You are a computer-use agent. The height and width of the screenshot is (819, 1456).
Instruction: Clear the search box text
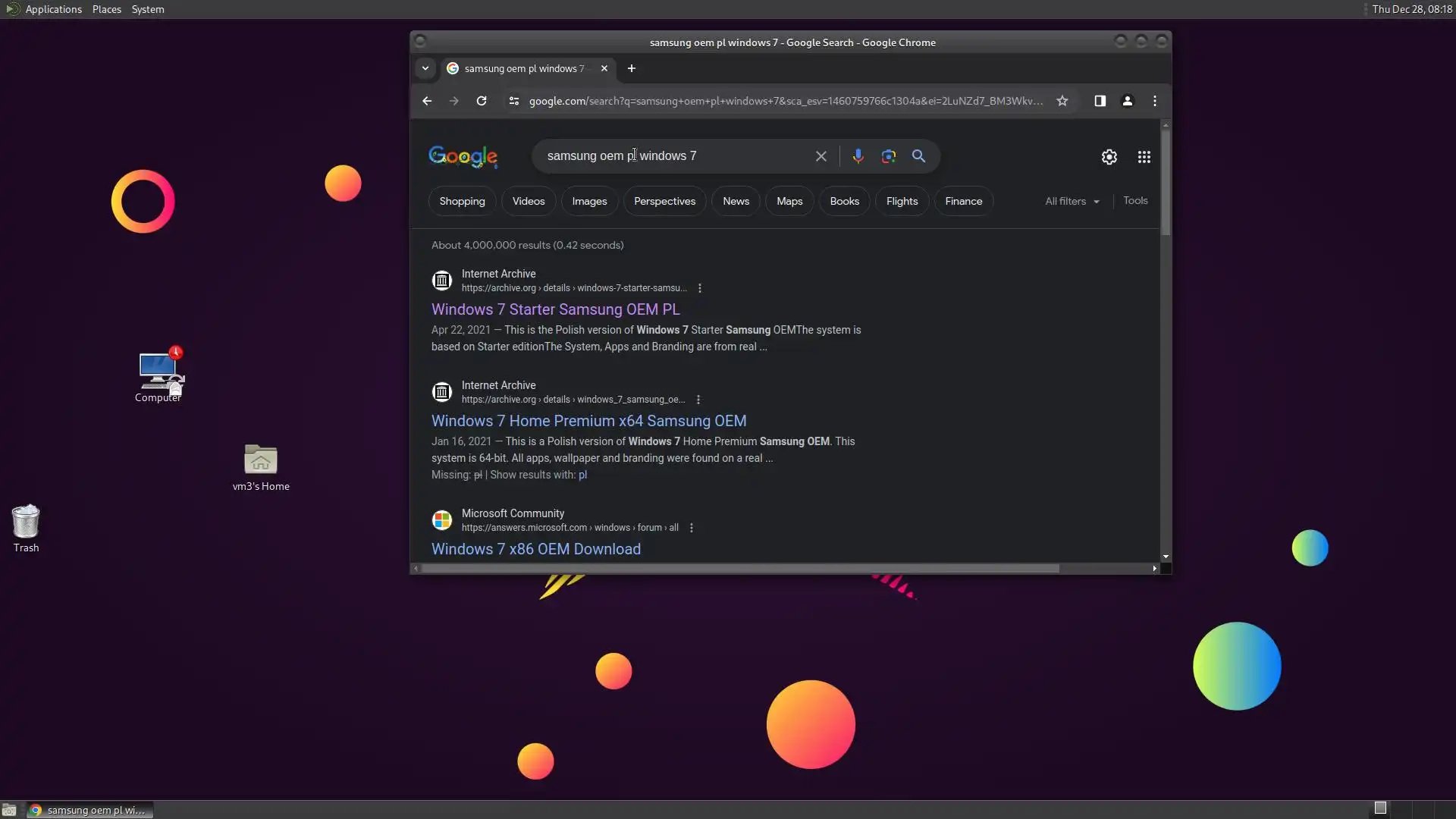tap(821, 156)
